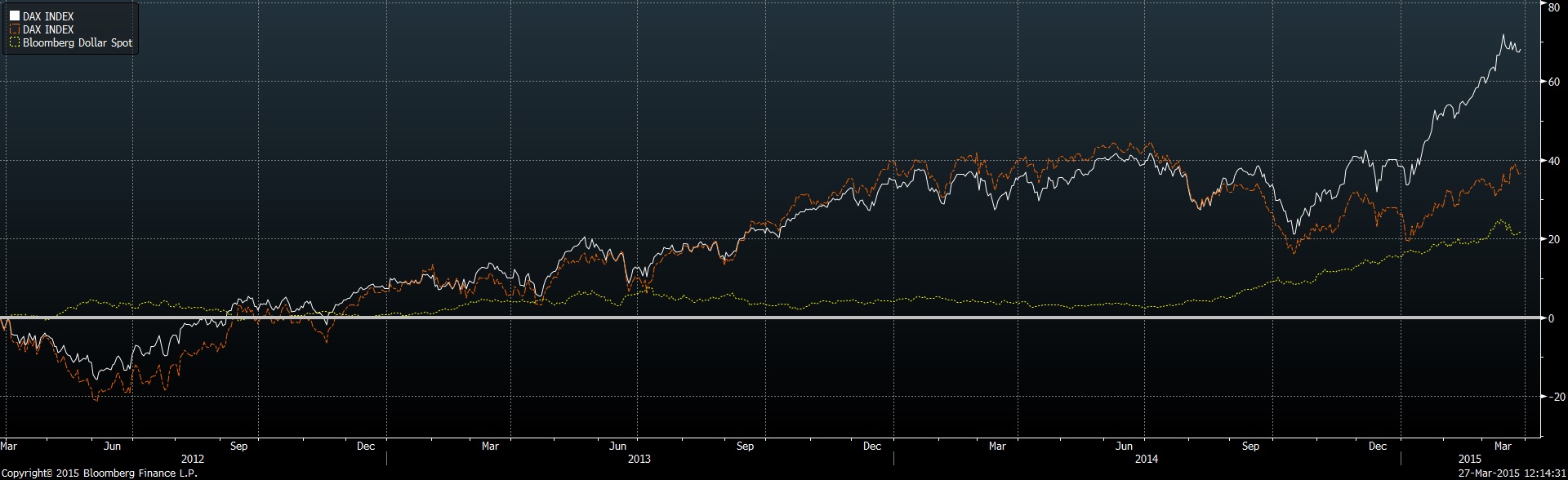Screen dimensions: 1568x480
Task: Select the DAX INDEX label beside white swatch
Action: pos(48,16)
